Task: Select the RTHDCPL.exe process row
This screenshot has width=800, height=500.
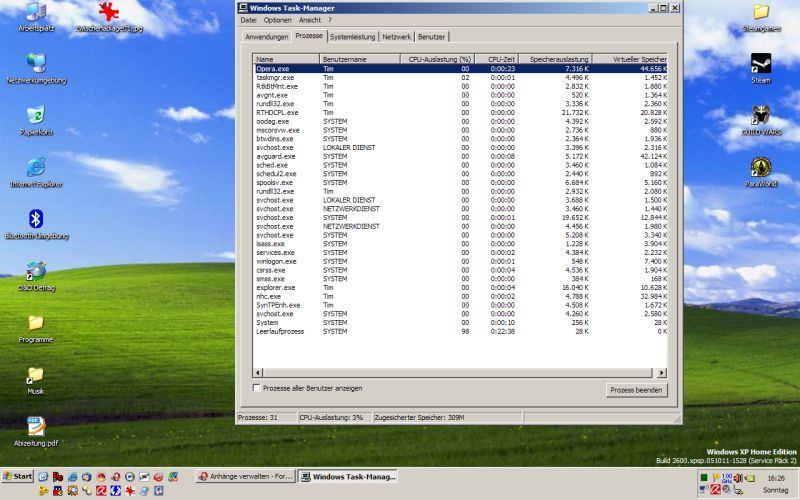Action: 460,112
